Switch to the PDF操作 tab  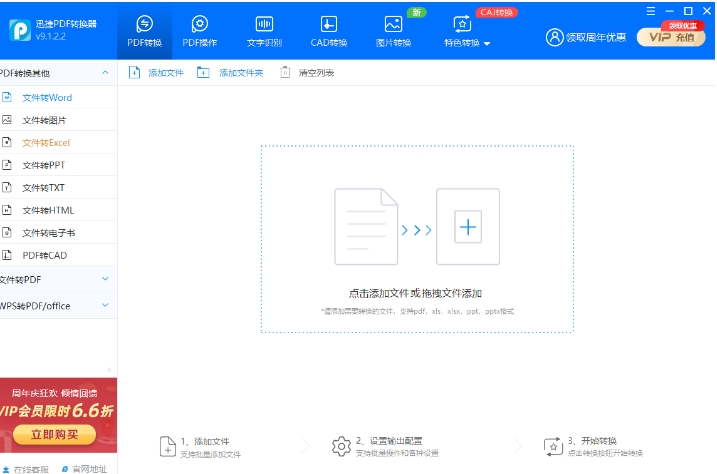coord(200,31)
